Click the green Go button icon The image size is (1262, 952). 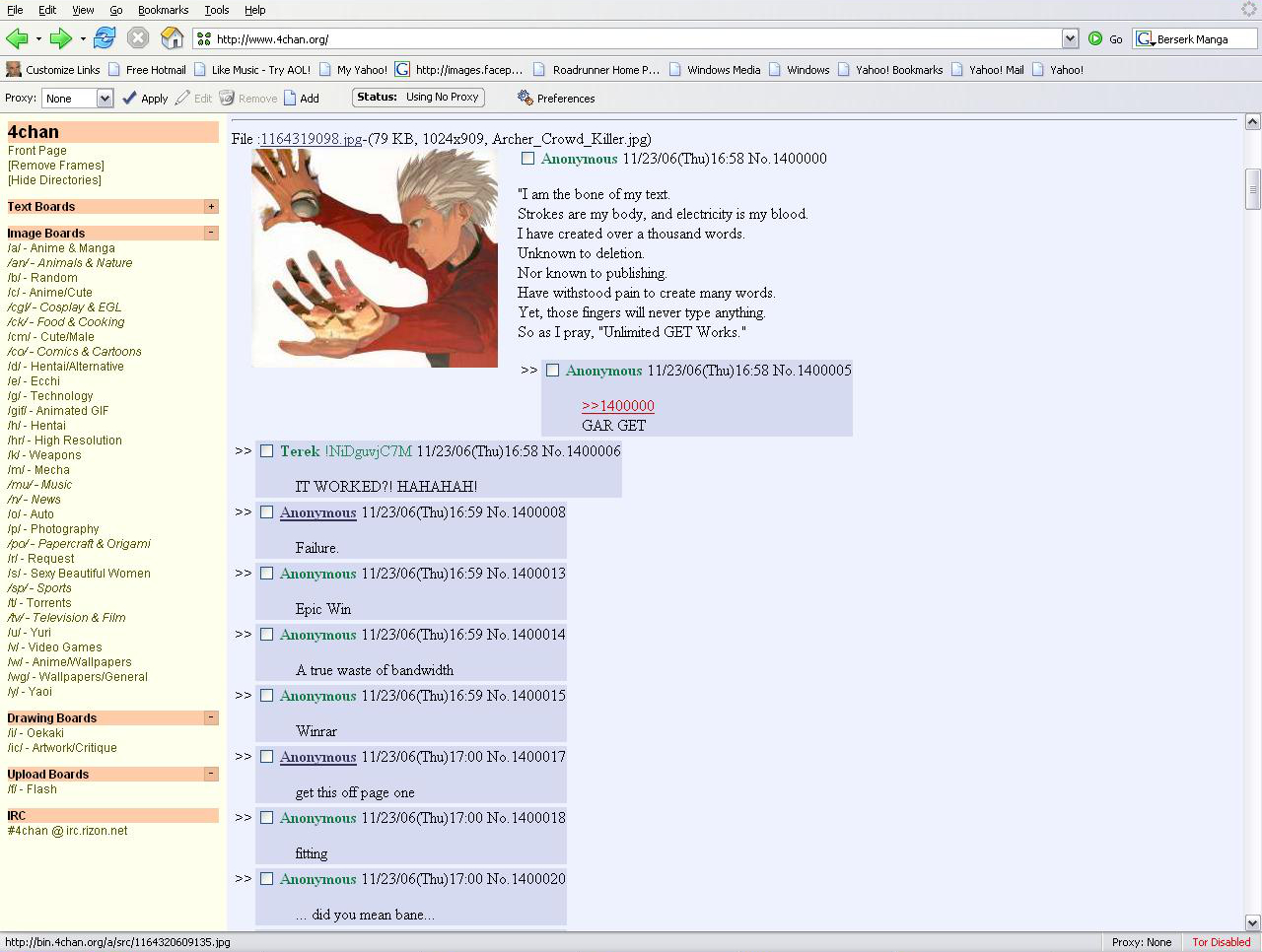tap(1095, 39)
